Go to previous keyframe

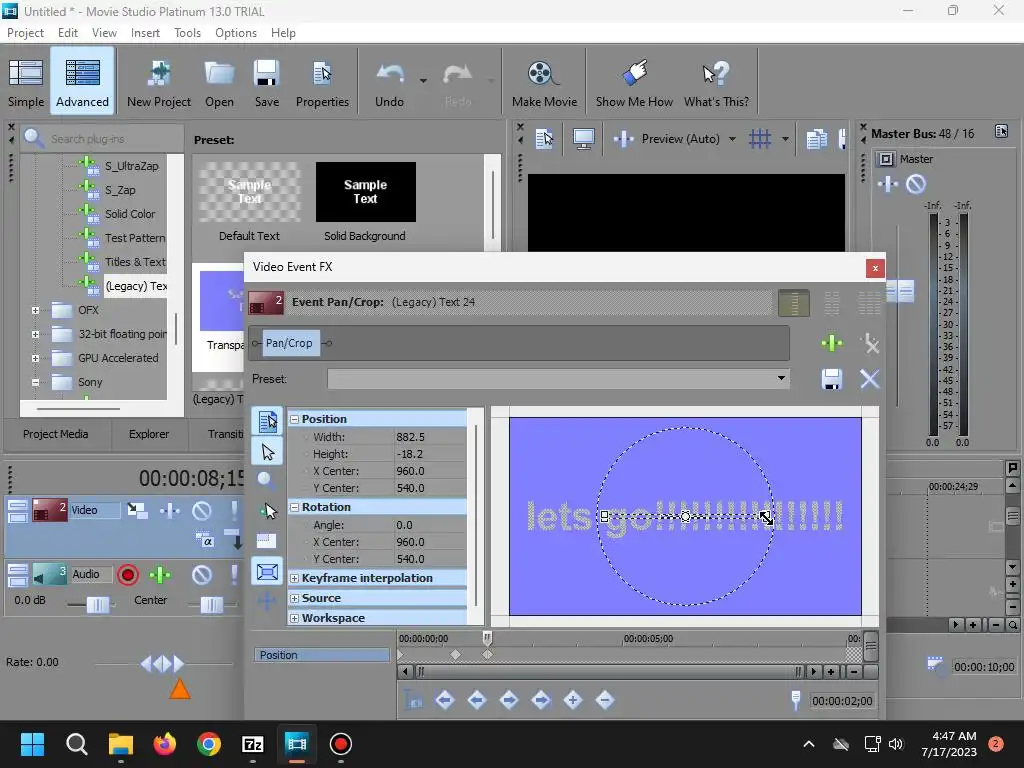477,700
